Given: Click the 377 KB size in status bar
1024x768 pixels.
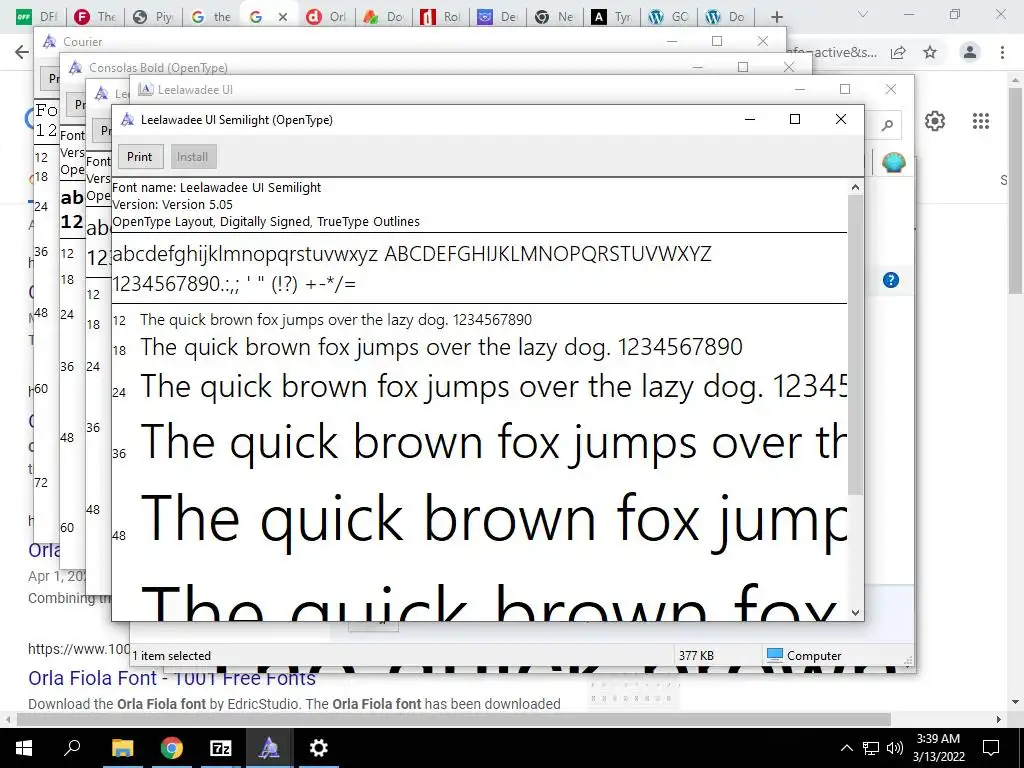Looking at the screenshot, I should (696, 655).
